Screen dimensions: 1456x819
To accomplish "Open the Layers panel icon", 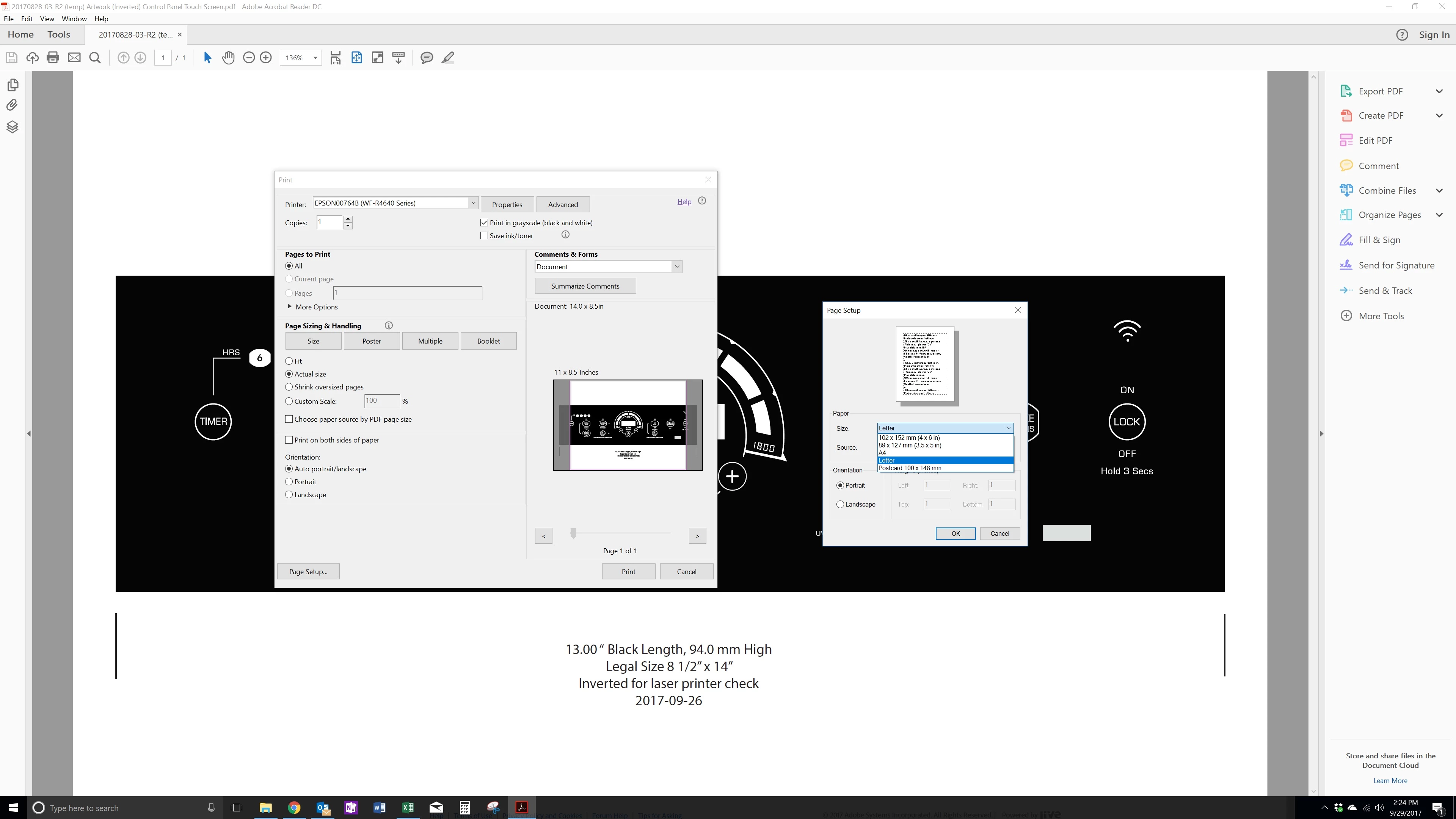I will point(13,127).
